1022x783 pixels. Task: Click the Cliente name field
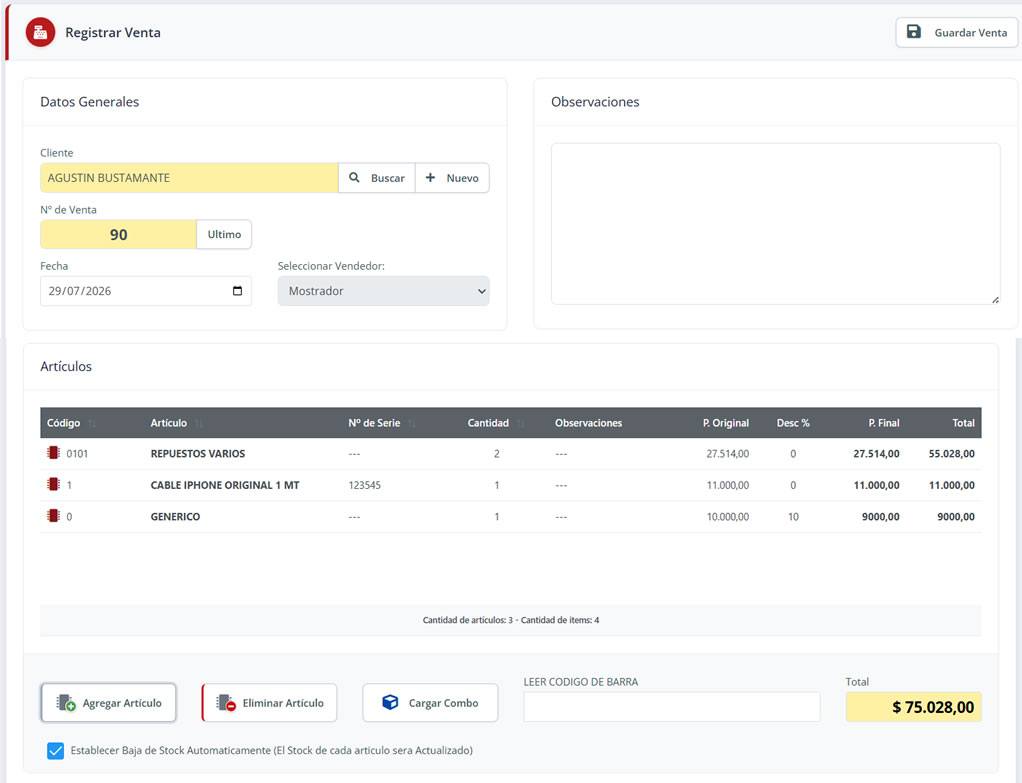point(189,178)
